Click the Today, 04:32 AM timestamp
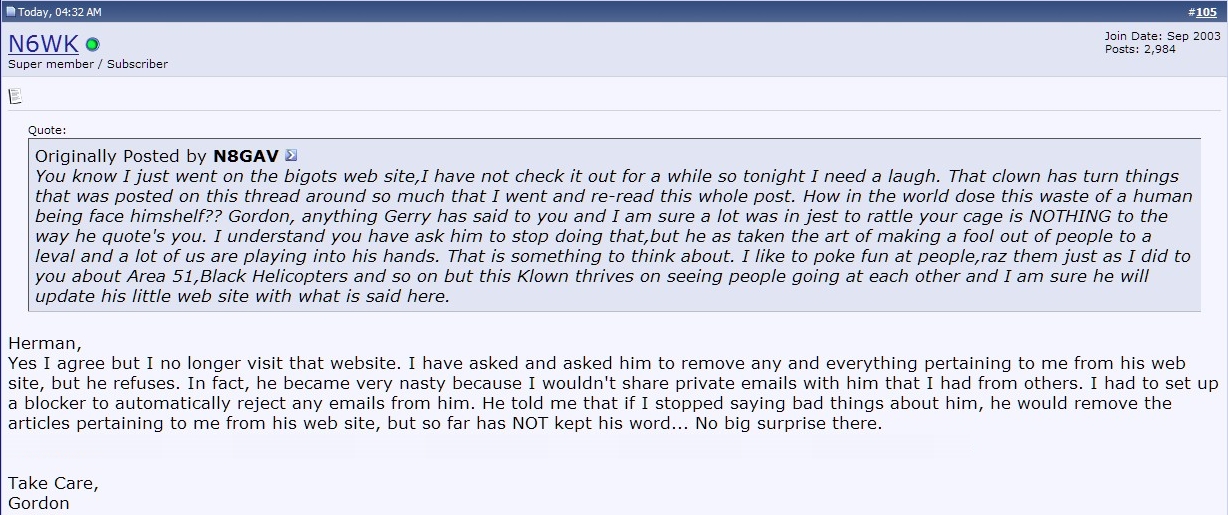 (x=59, y=12)
